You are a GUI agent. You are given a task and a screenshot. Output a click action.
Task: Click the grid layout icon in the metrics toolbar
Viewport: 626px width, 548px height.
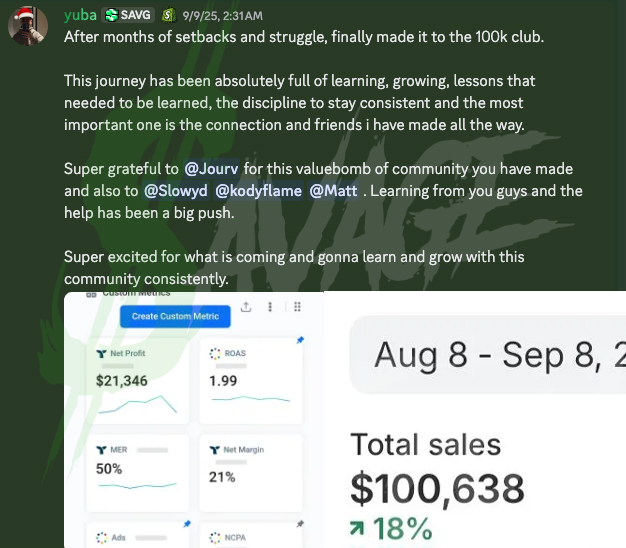click(x=296, y=308)
